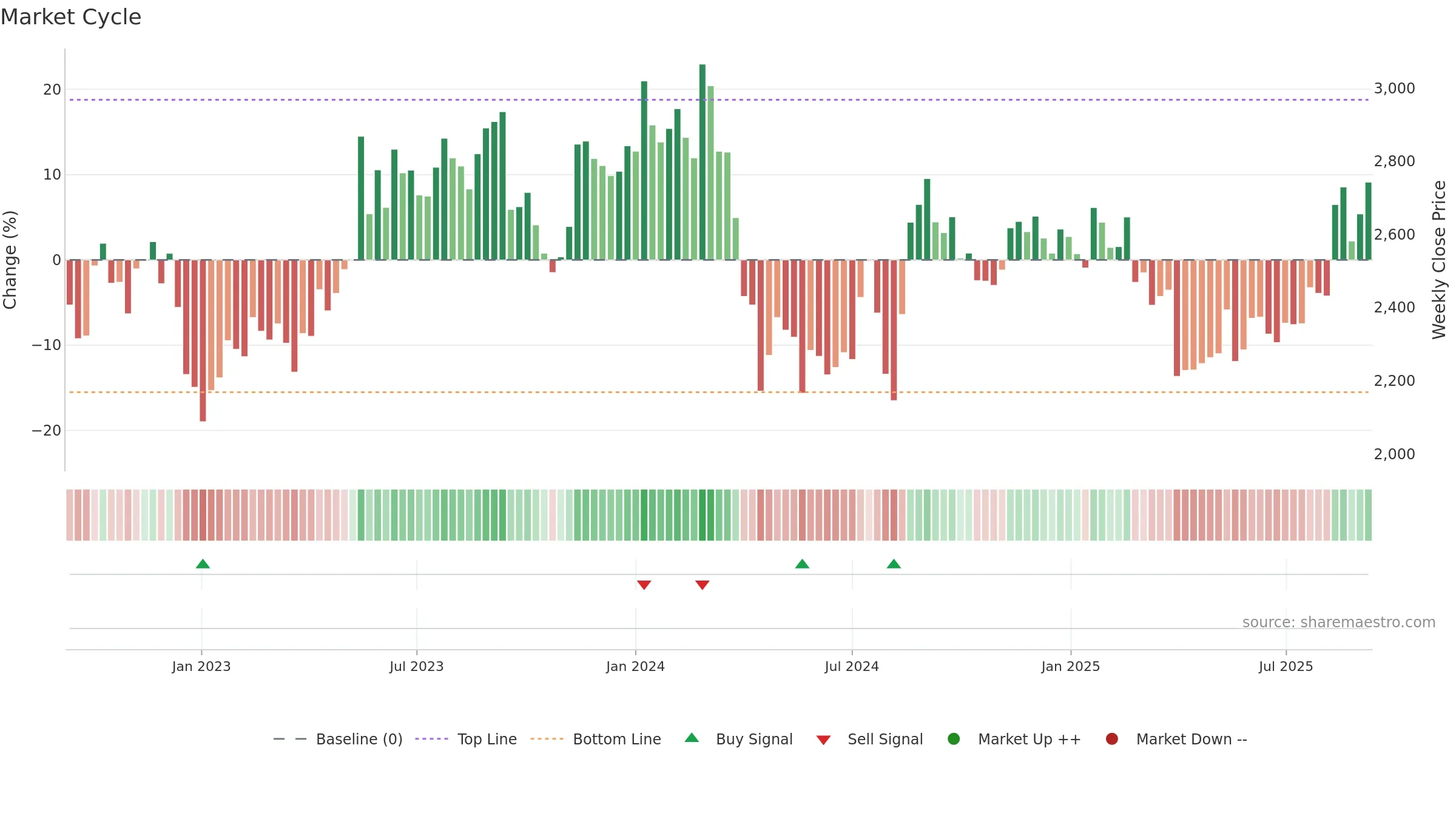Click the gray dashed Baseline sample
The height and width of the screenshot is (819, 1456).
[x=290, y=739]
